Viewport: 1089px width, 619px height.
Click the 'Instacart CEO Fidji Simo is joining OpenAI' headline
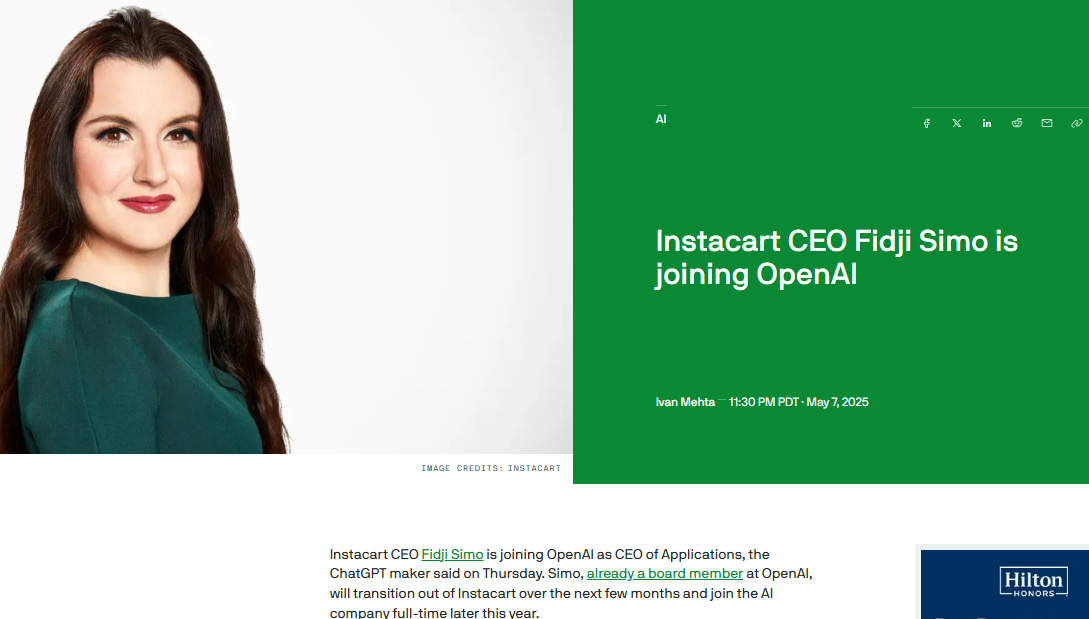click(x=837, y=257)
